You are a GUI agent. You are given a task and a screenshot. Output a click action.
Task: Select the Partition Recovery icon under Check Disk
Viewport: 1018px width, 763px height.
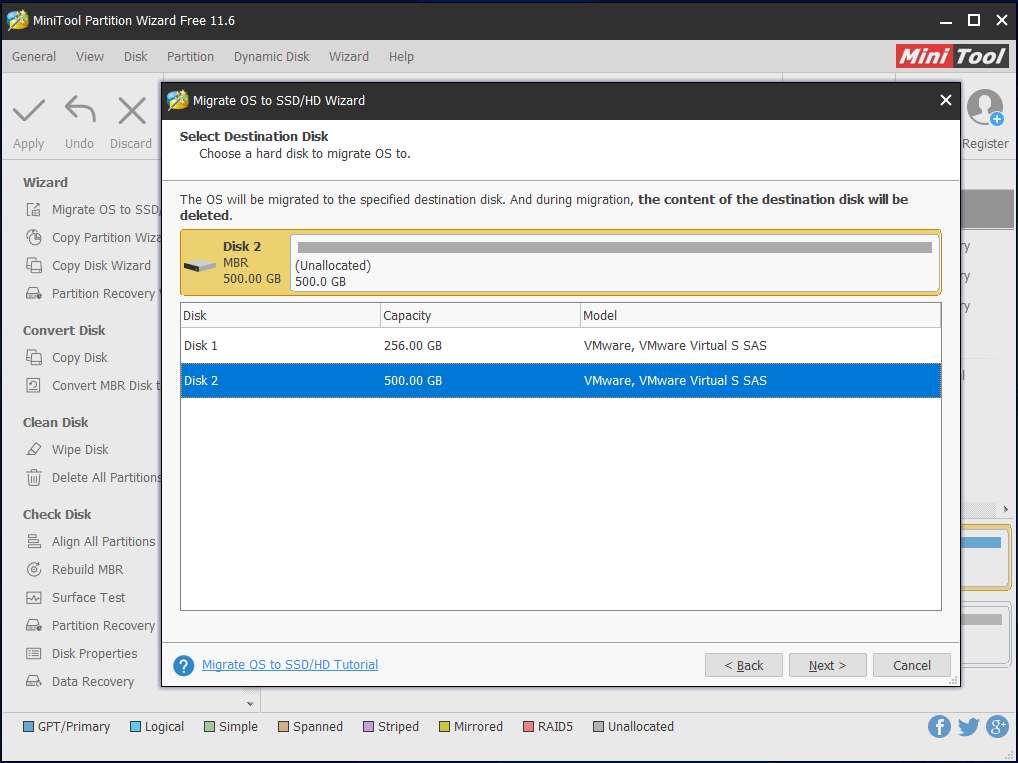[34, 625]
